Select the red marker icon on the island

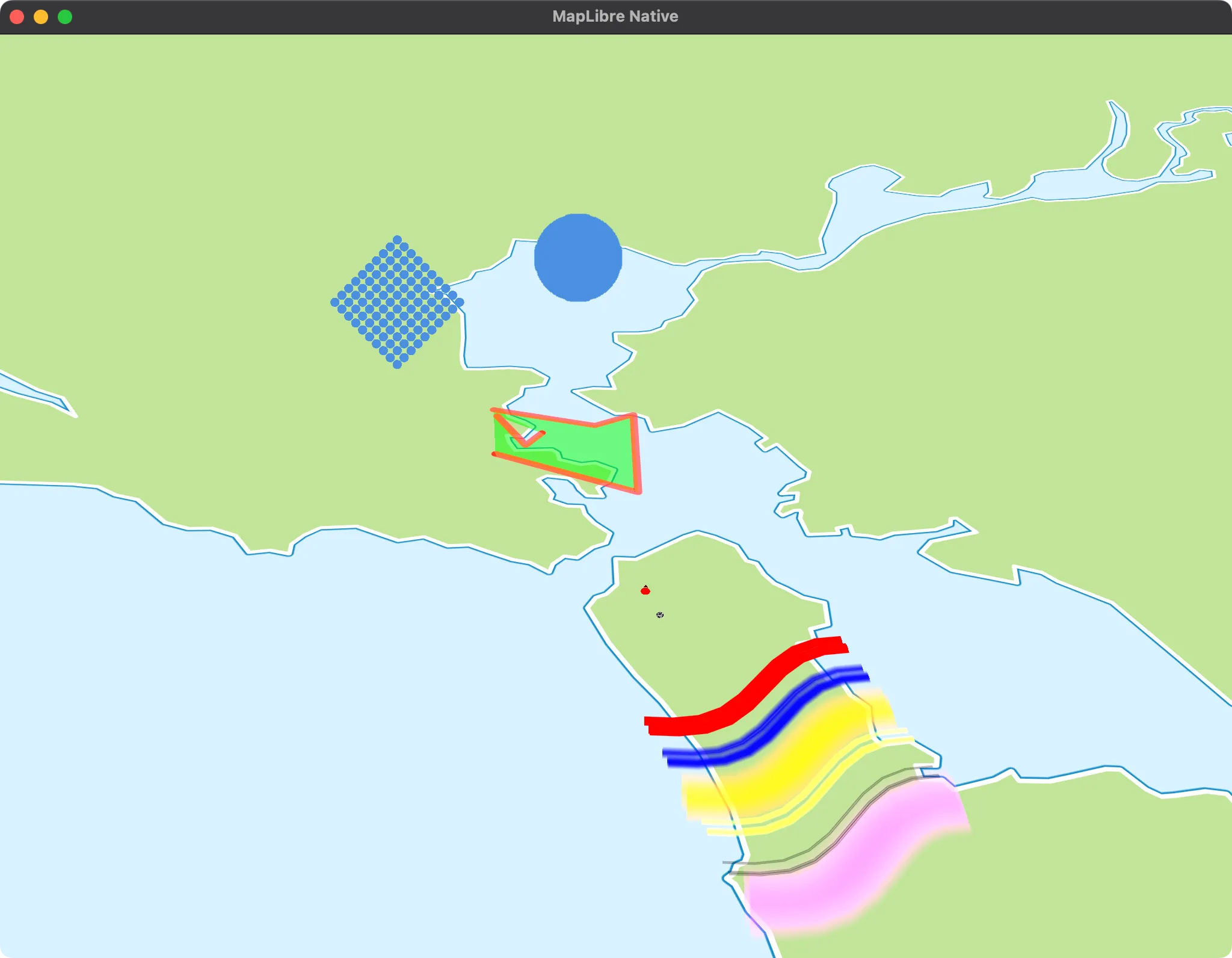click(x=645, y=592)
